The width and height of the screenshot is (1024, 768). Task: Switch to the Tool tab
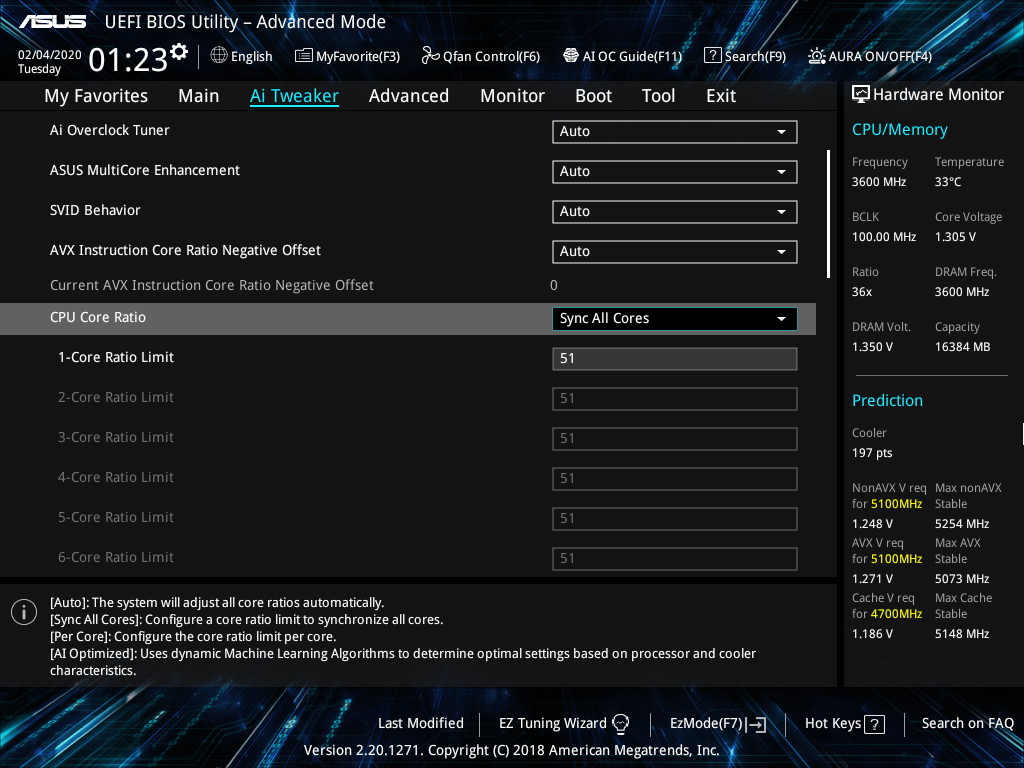(x=658, y=96)
